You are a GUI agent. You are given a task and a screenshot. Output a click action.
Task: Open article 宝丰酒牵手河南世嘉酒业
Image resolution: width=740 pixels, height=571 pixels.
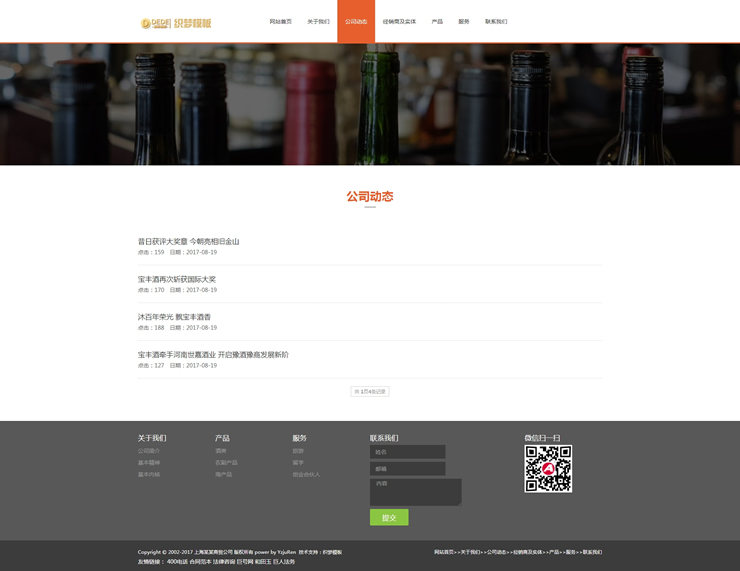pos(213,355)
